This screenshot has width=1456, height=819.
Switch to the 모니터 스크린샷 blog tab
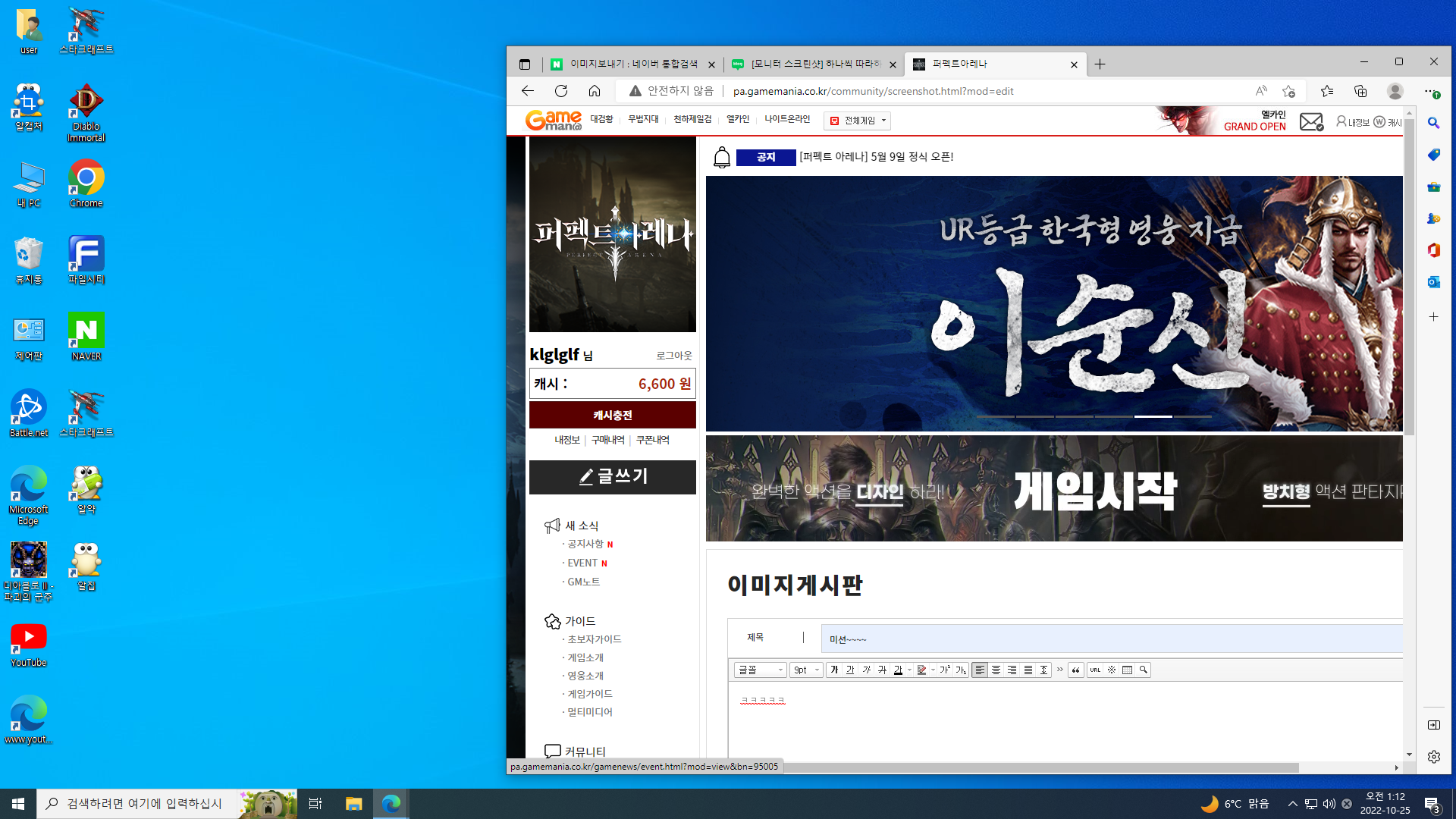(814, 64)
